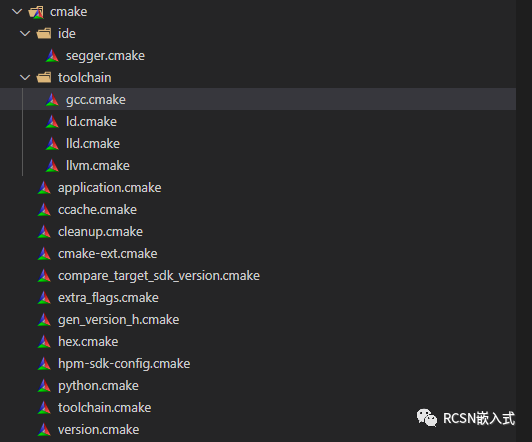This screenshot has width=532, height=442.
Task: Open toolchain.cmake file at root level
Action: click(258, 408)
